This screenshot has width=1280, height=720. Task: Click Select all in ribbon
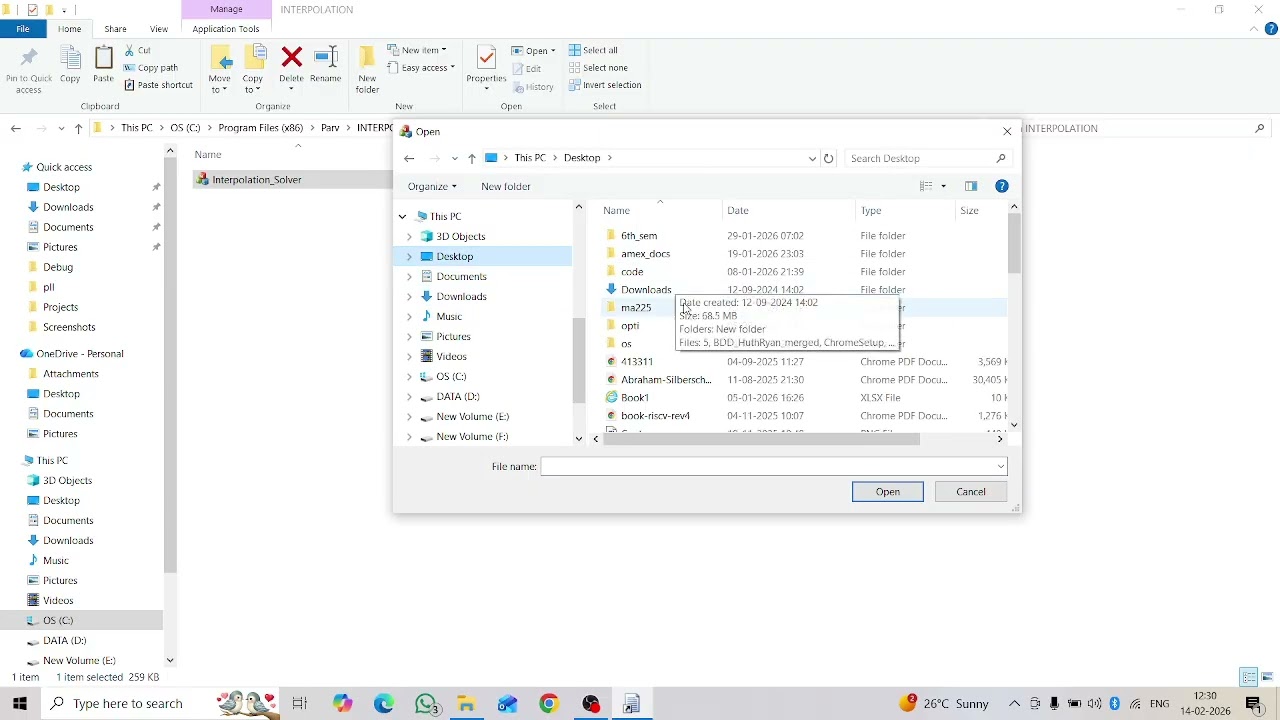pyautogui.click(x=594, y=50)
